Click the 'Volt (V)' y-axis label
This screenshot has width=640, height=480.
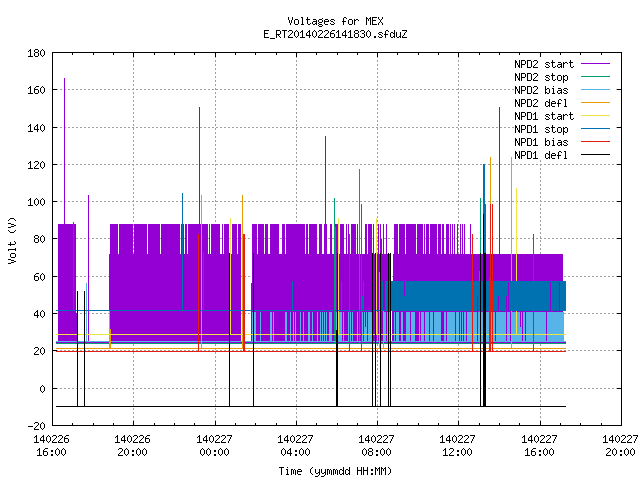click(x=13, y=240)
